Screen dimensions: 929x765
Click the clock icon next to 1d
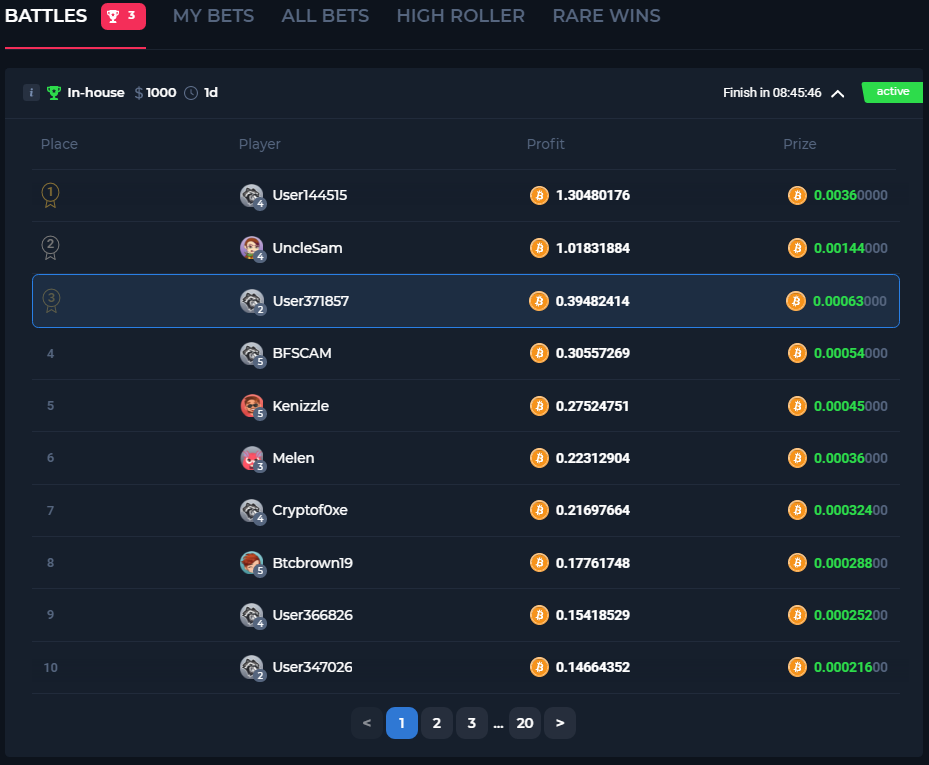[191, 93]
